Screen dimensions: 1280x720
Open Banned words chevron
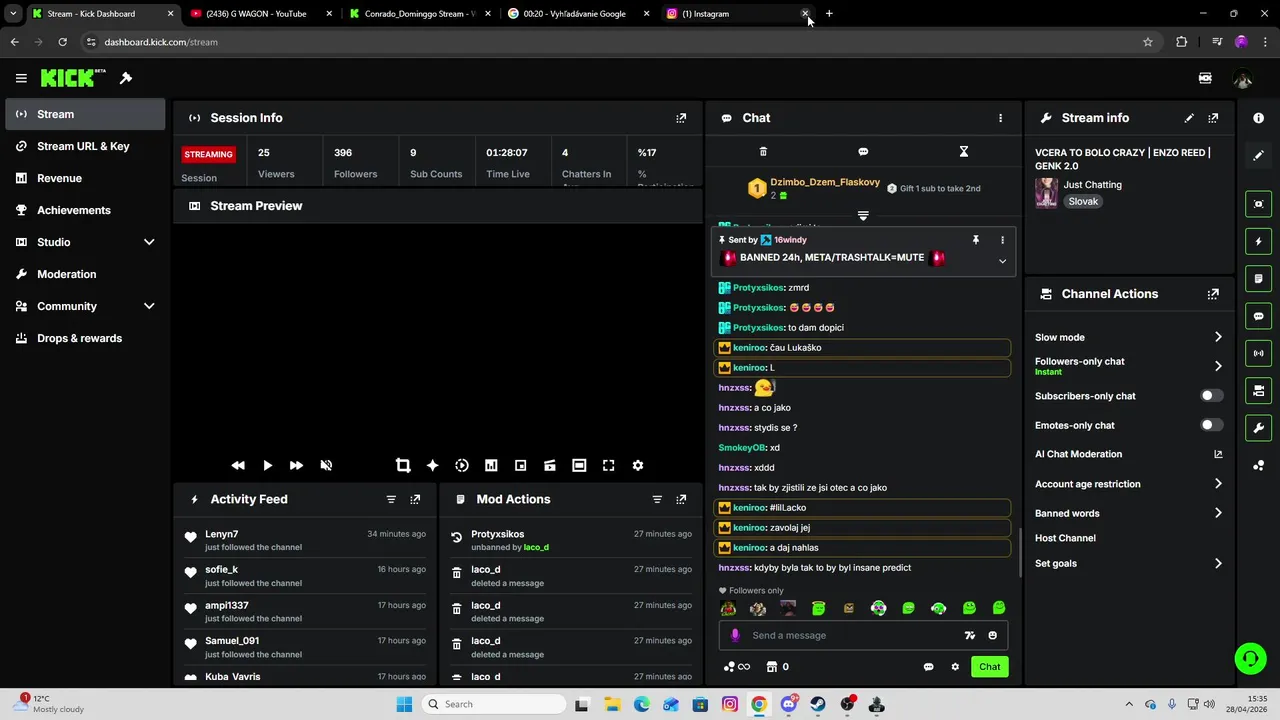tap(1218, 513)
